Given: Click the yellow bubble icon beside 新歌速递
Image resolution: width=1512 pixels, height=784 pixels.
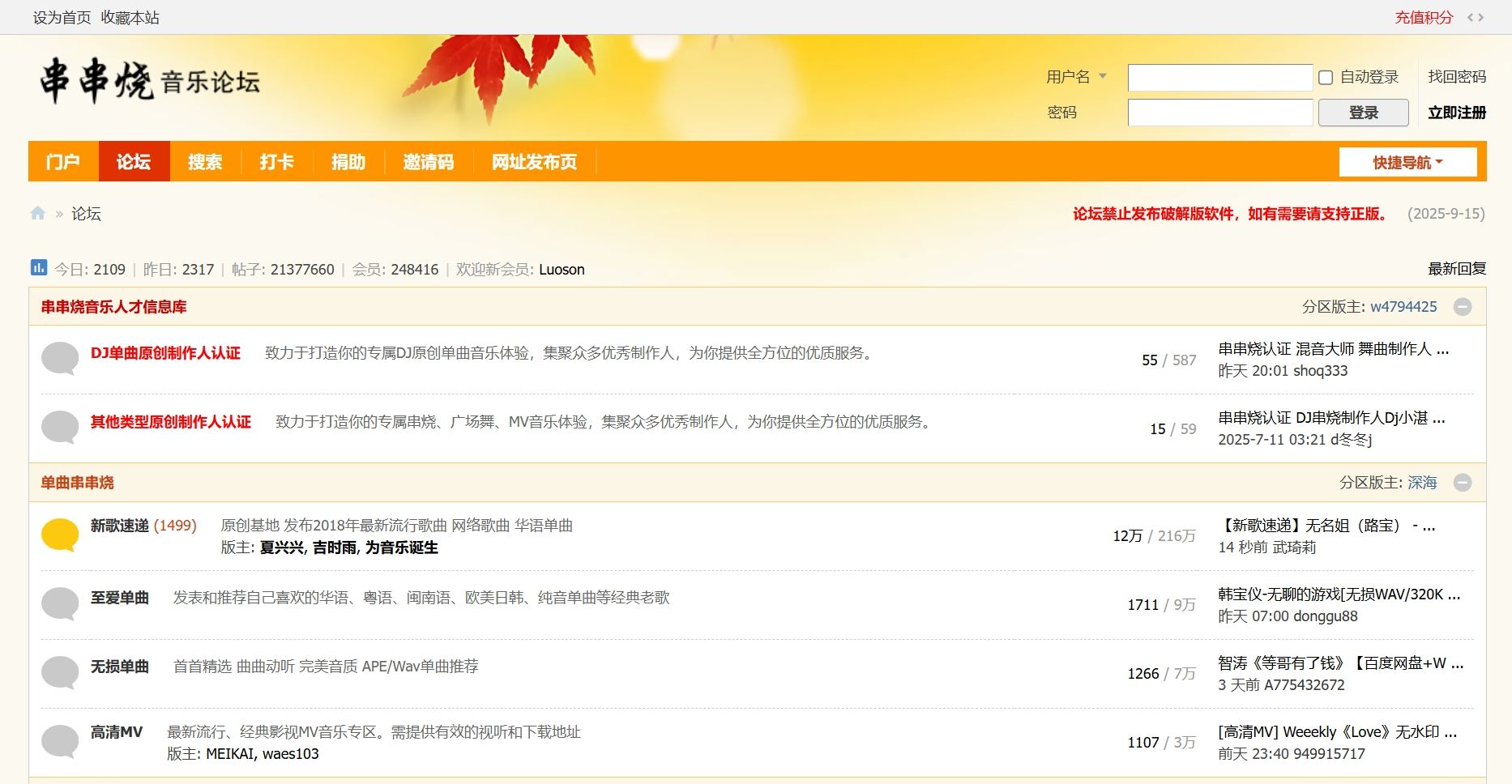Looking at the screenshot, I should pyautogui.click(x=60, y=535).
